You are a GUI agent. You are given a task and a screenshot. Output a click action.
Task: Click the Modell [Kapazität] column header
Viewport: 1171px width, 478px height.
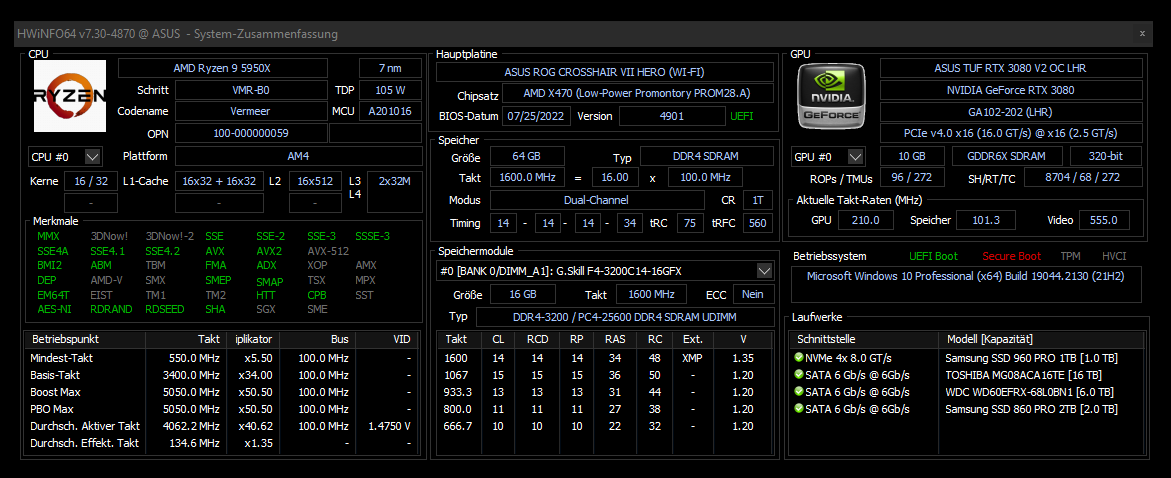coord(1040,339)
